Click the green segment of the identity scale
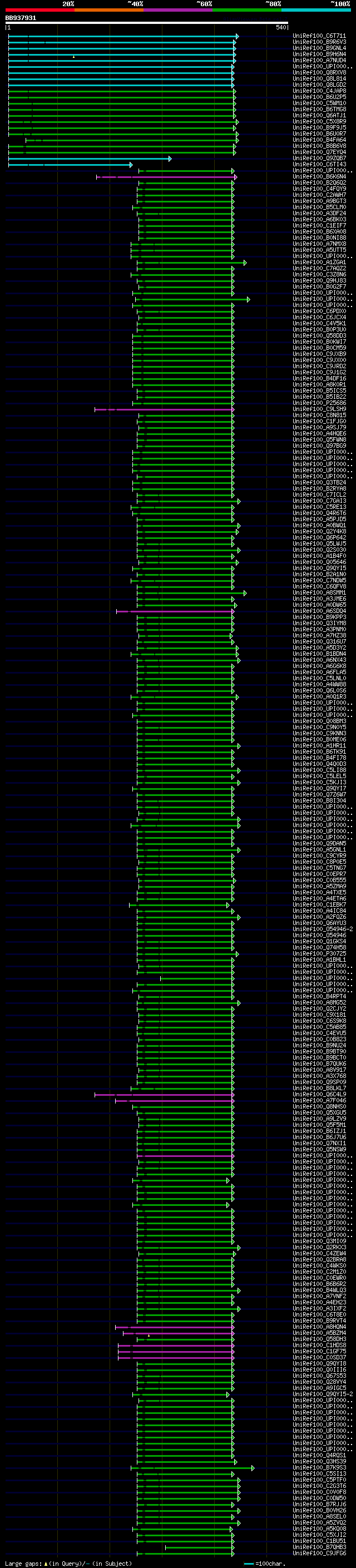This screenshot has height=1568, width=356. [x=247, y=10]
